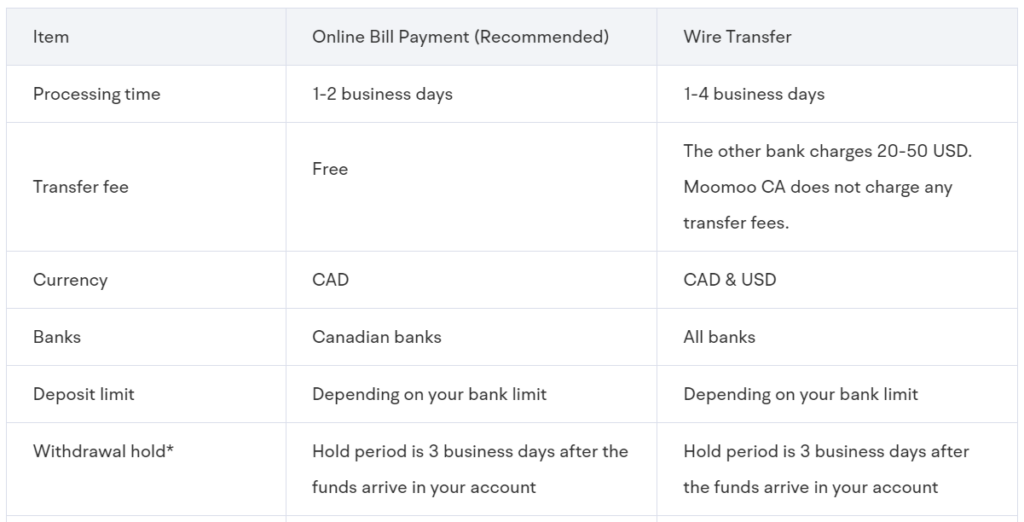Viewport: 1024px width, 522px height.
Task: Select the Transfer fee row label
Action: tap(81, 187)
